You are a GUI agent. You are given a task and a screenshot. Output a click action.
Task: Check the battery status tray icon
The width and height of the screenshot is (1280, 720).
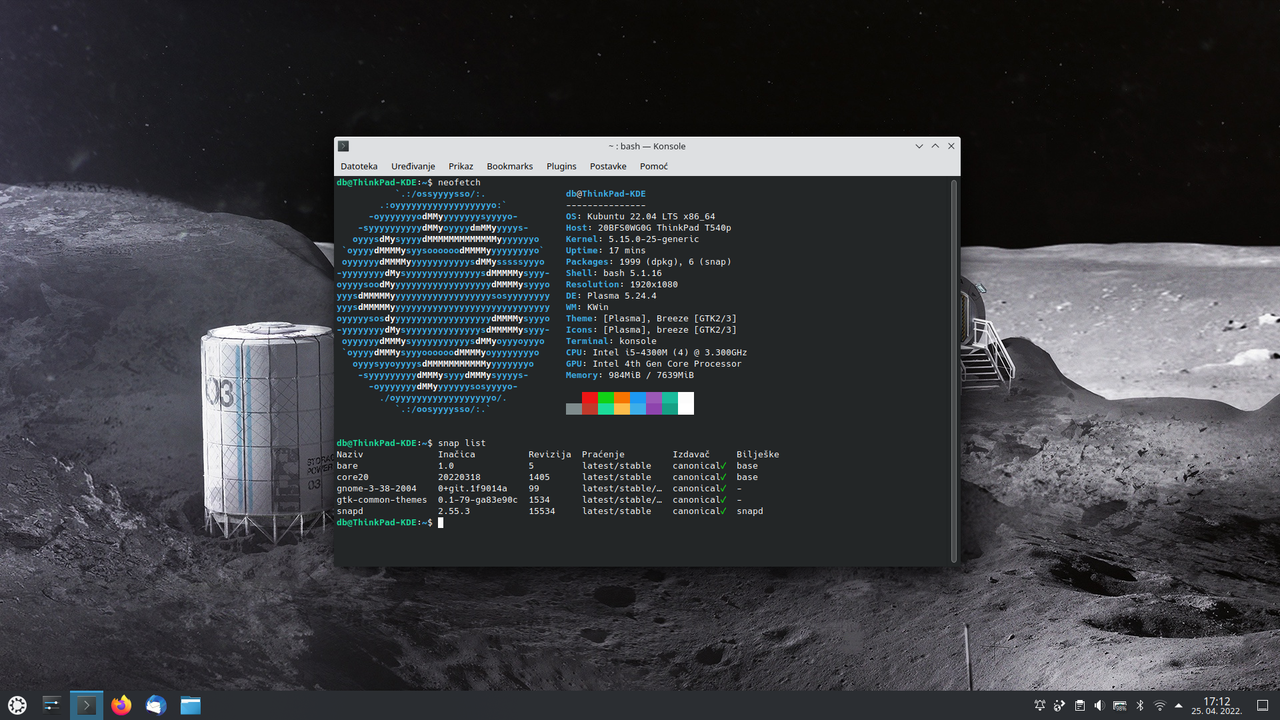[1120, 706]
